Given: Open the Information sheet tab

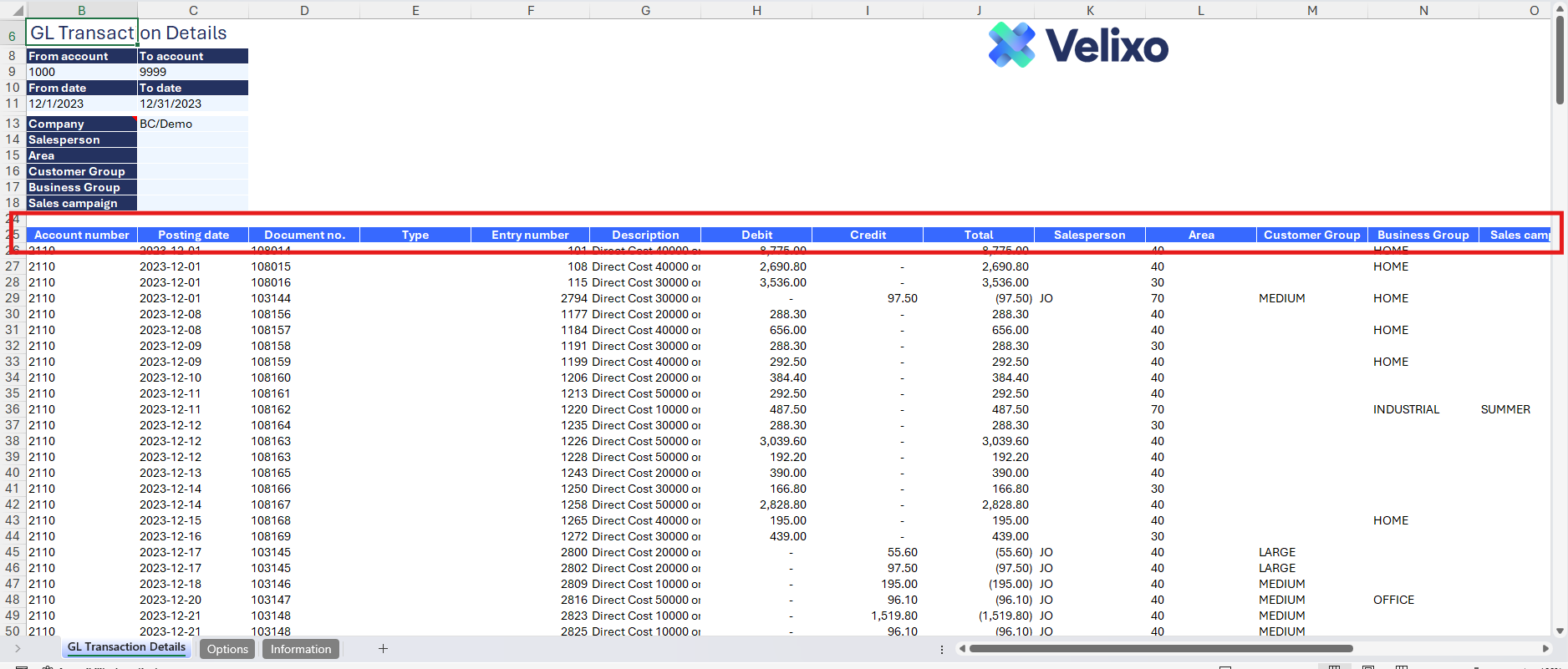Looking at the screenshot, I should pos(301,649).
